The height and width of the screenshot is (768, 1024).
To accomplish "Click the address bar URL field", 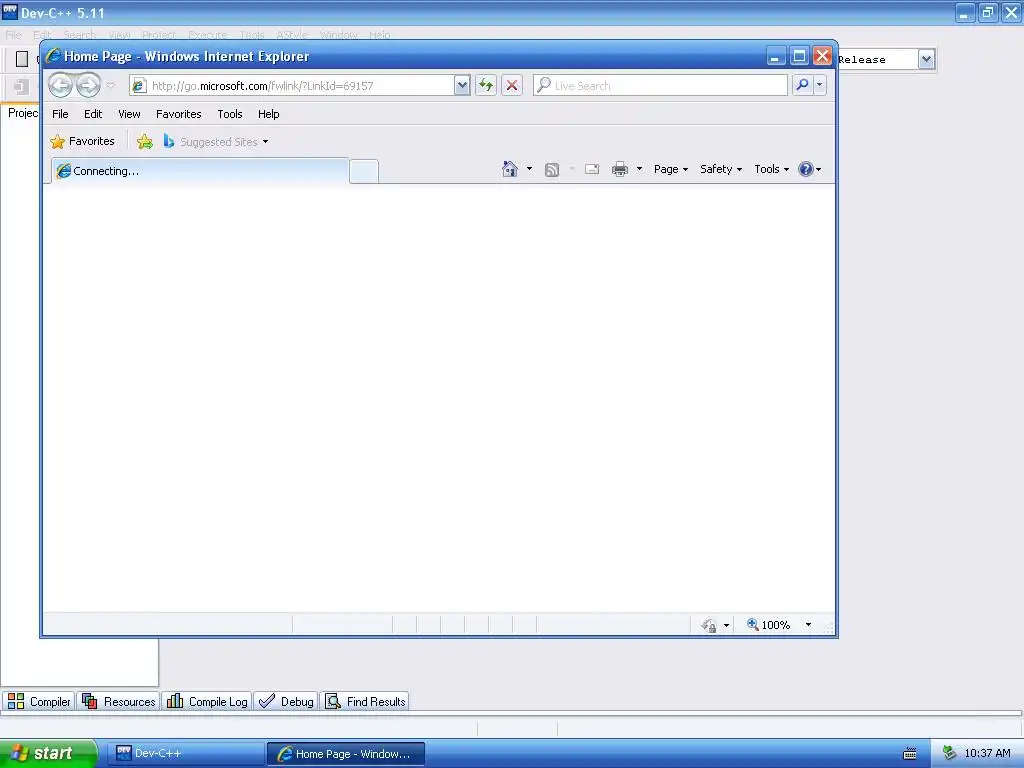I will [x=292, y=86].
